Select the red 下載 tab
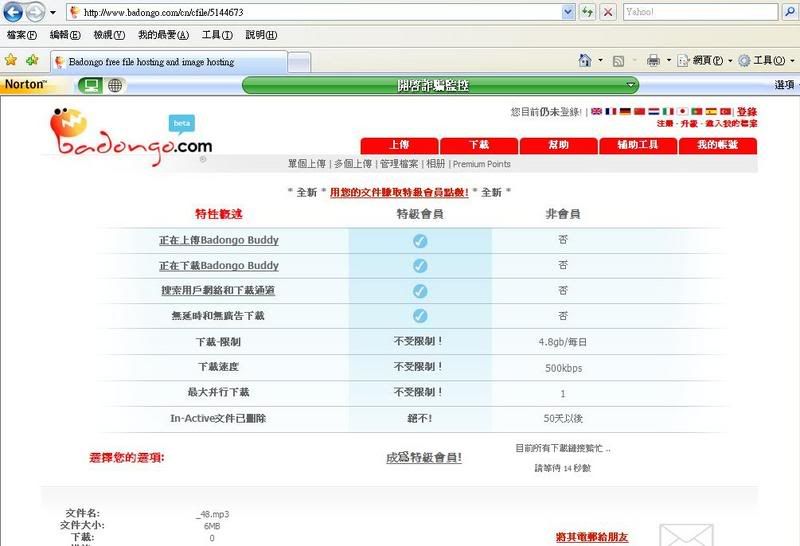 (479, 145)
